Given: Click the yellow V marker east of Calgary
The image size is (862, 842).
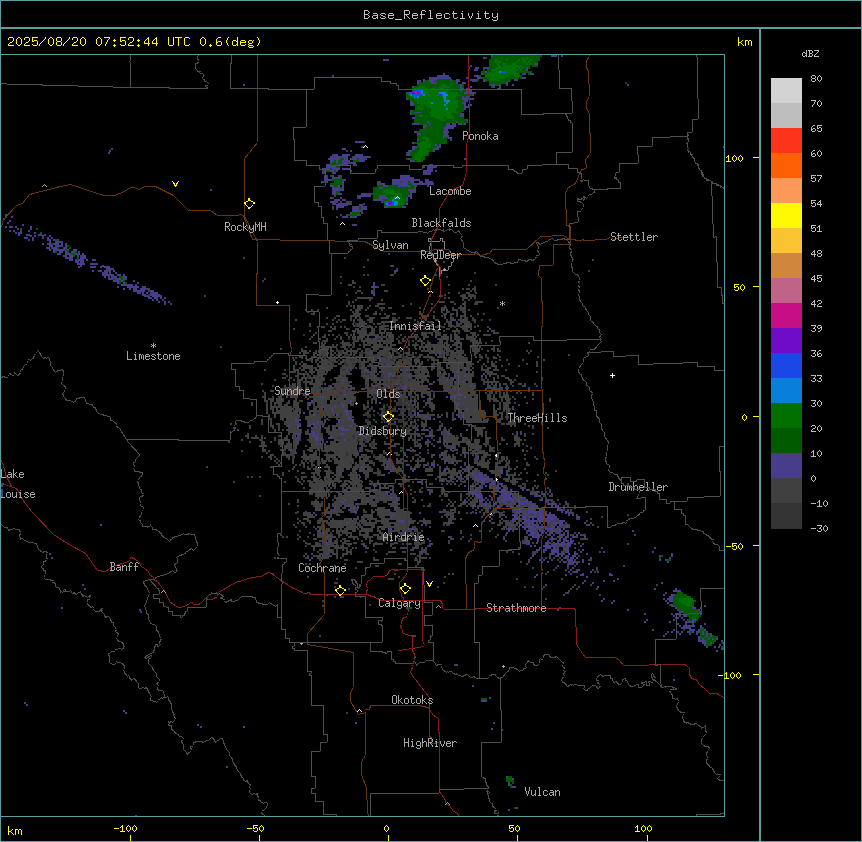Looking at the screenshot, I should click(x=429, y=584).
